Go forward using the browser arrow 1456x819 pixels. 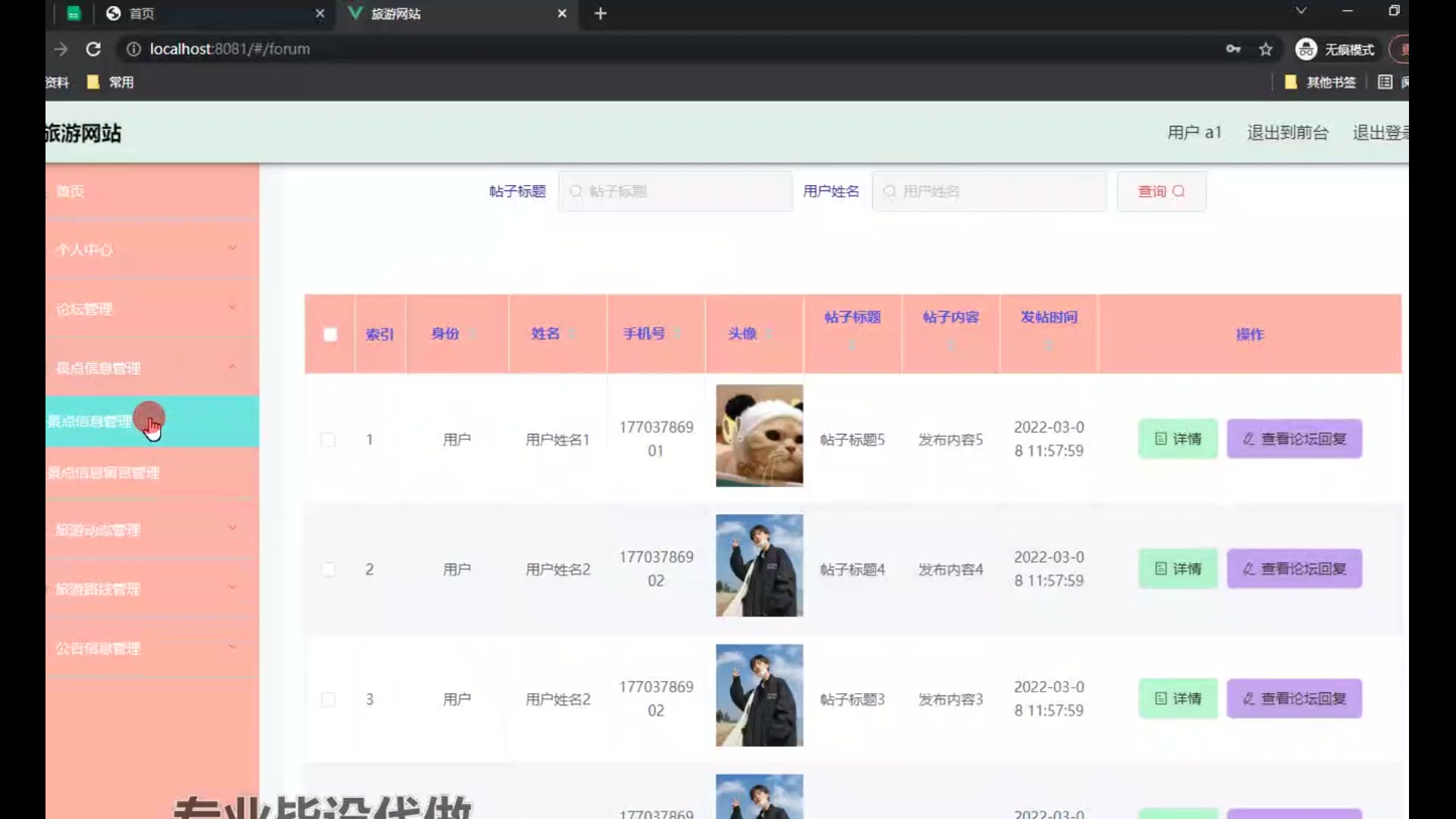tap(61, 49)
